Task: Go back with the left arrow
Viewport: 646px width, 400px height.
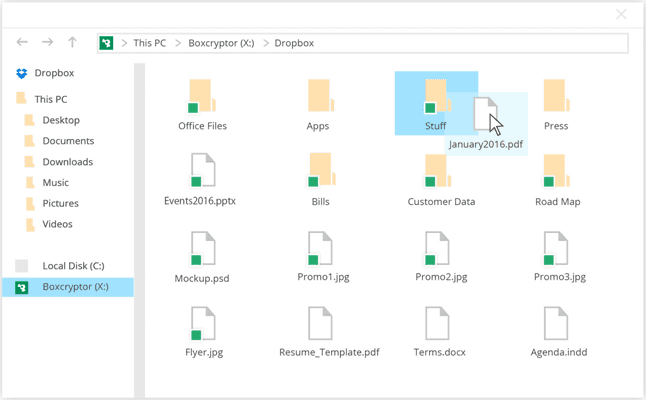Action: [x=22, y=43]
